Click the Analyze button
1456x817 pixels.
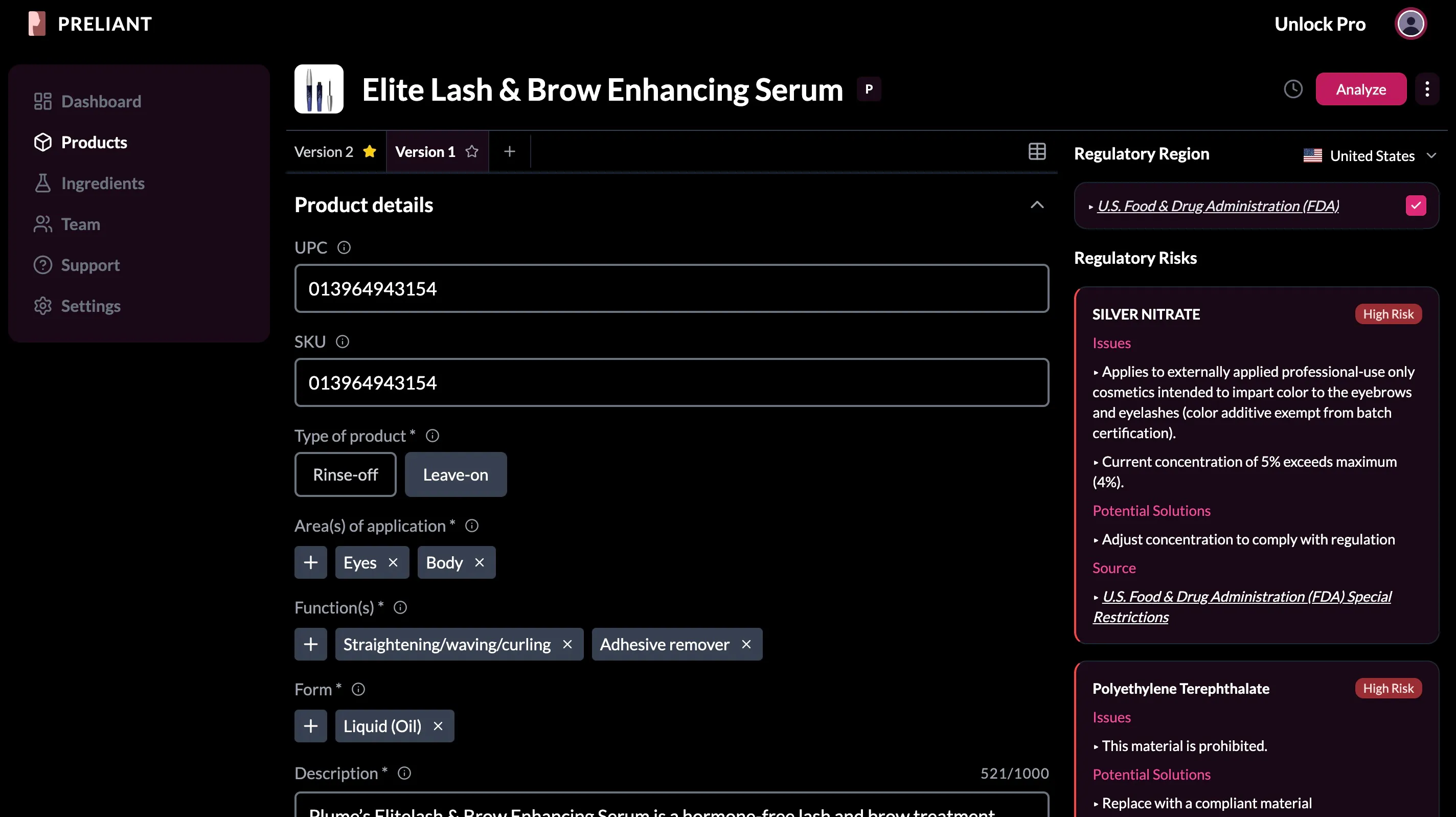[1360, 89]
